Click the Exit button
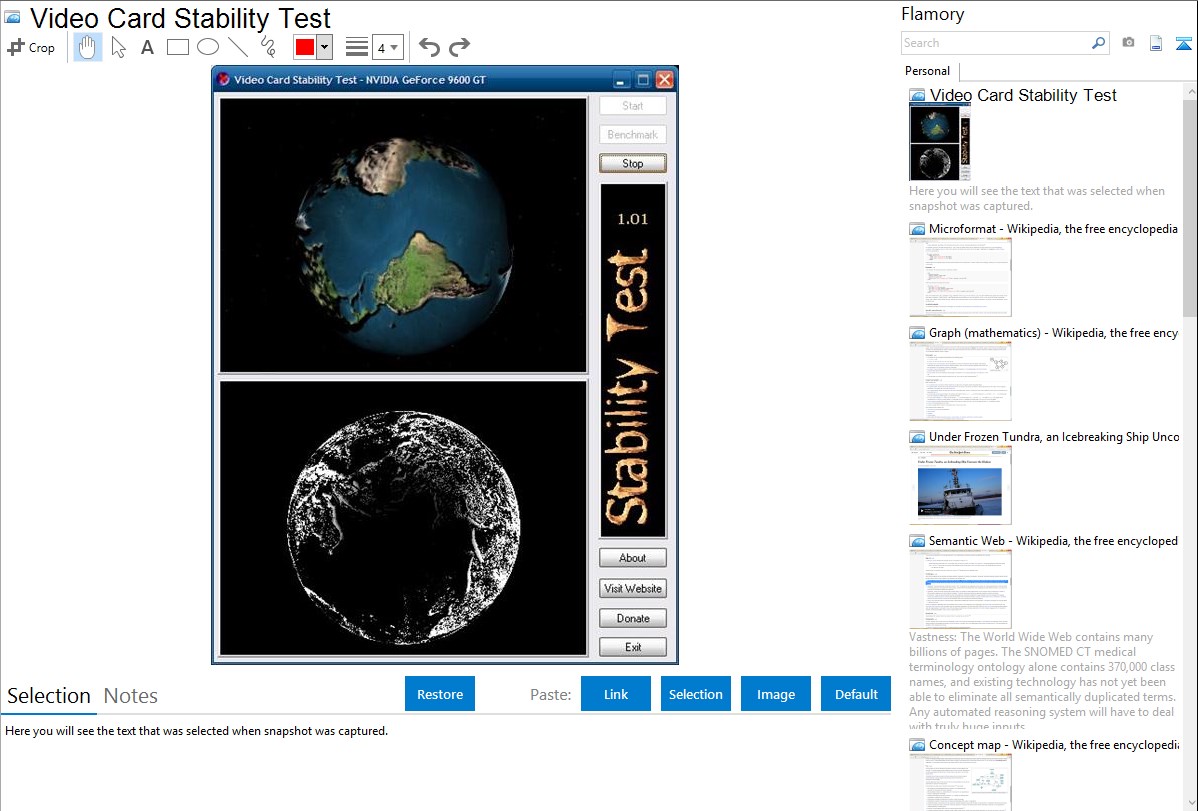This screenshot has width=1198, height=811. point(633,647)
